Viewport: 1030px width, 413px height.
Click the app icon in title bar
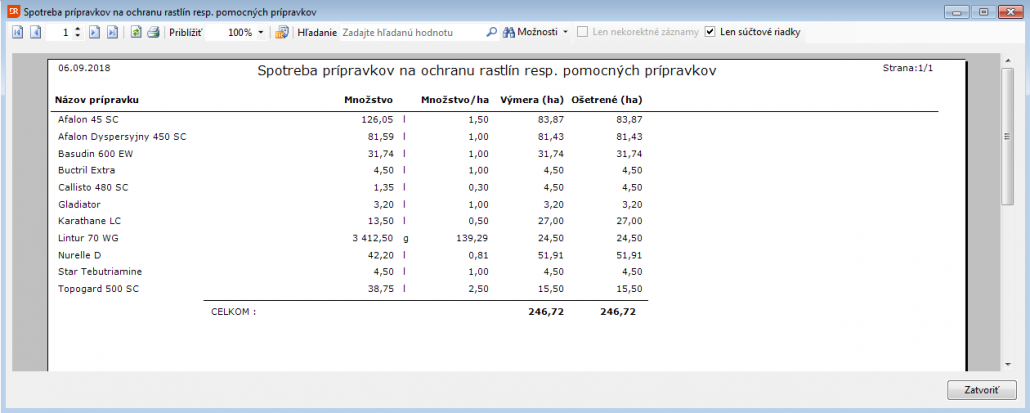pos(11,11)
